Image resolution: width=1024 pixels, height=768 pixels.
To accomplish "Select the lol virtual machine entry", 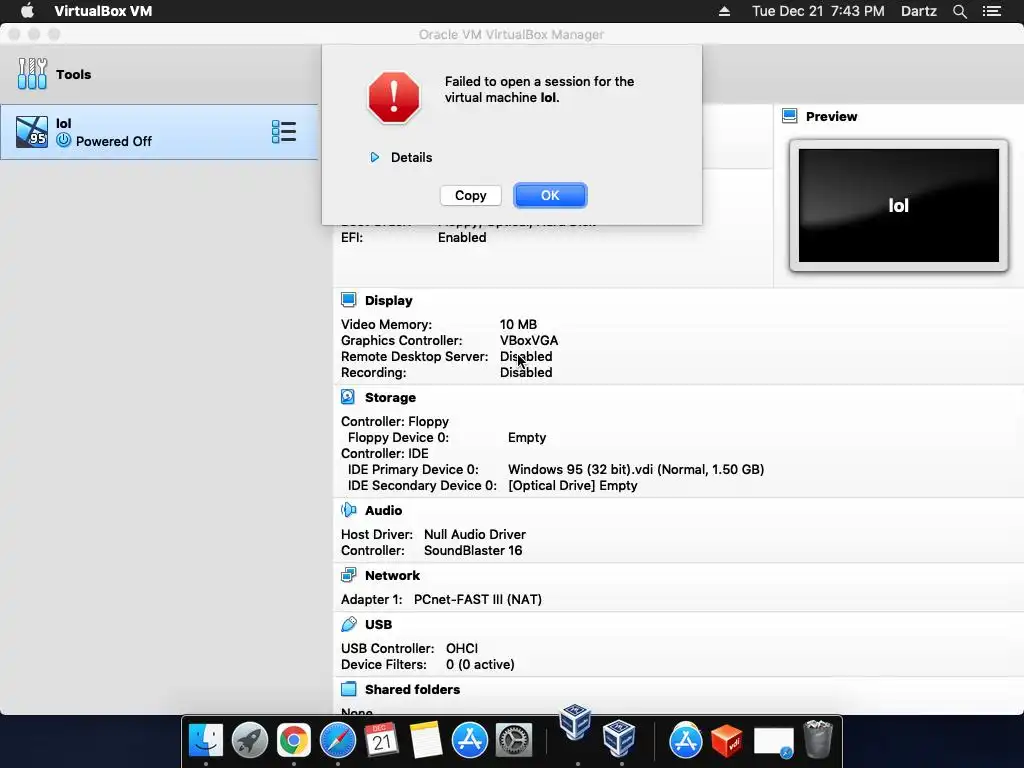I will [159, 132].
